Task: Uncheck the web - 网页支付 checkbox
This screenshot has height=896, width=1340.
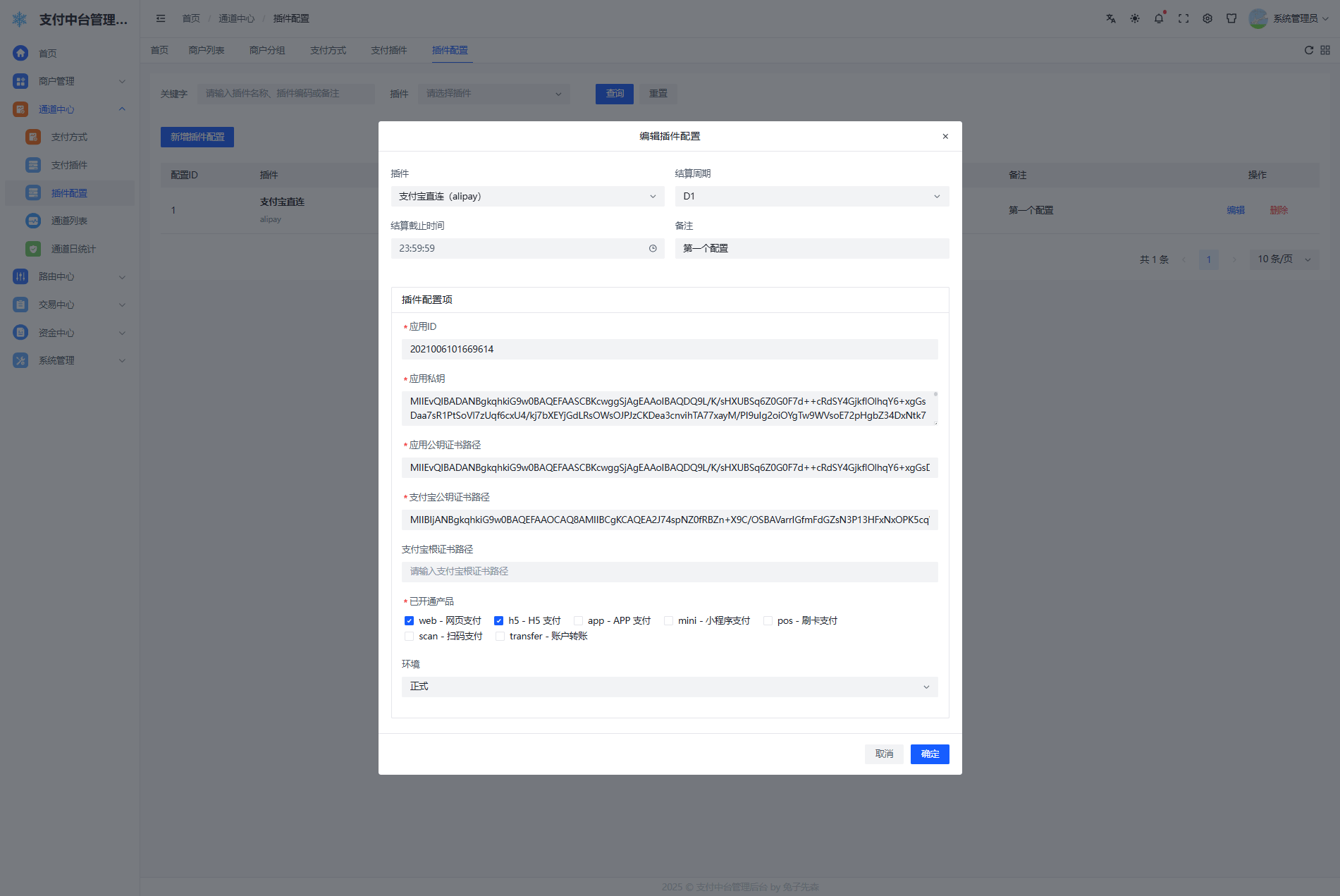Action: coord(409,621)
